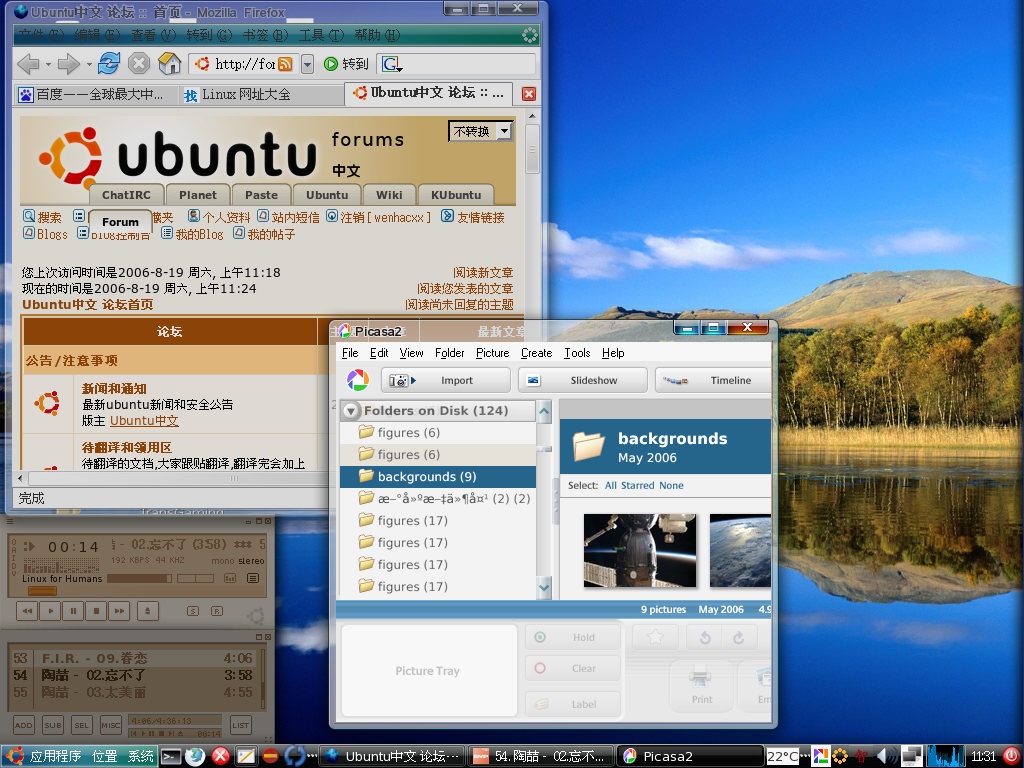Open the KUbuntu forum tab
Image resolution: width=1024 pixels, height=768 pixels.
pyautogui.click(x=456, y=195)
